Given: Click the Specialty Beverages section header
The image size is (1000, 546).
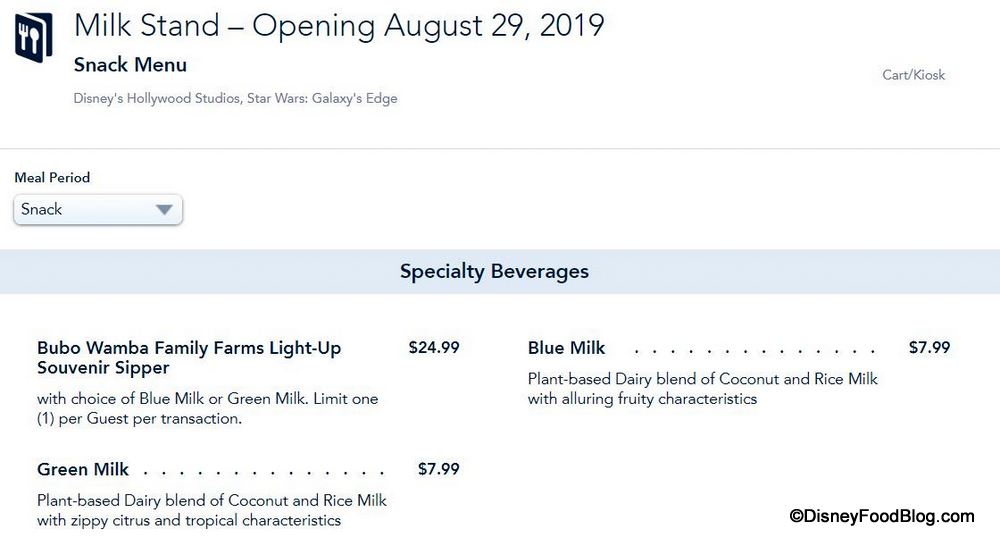Looking at the screenshot, I should pyautogui.click(x=494, y=271).
